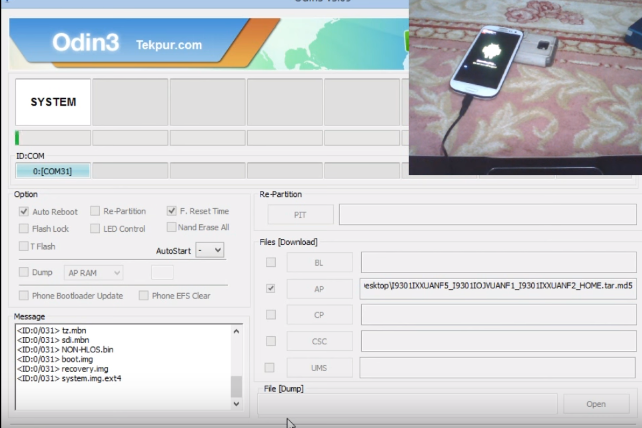Screen dimensions: 642x428
Task: Click the AP file path field with tar.md5
Action: point(498,288)
